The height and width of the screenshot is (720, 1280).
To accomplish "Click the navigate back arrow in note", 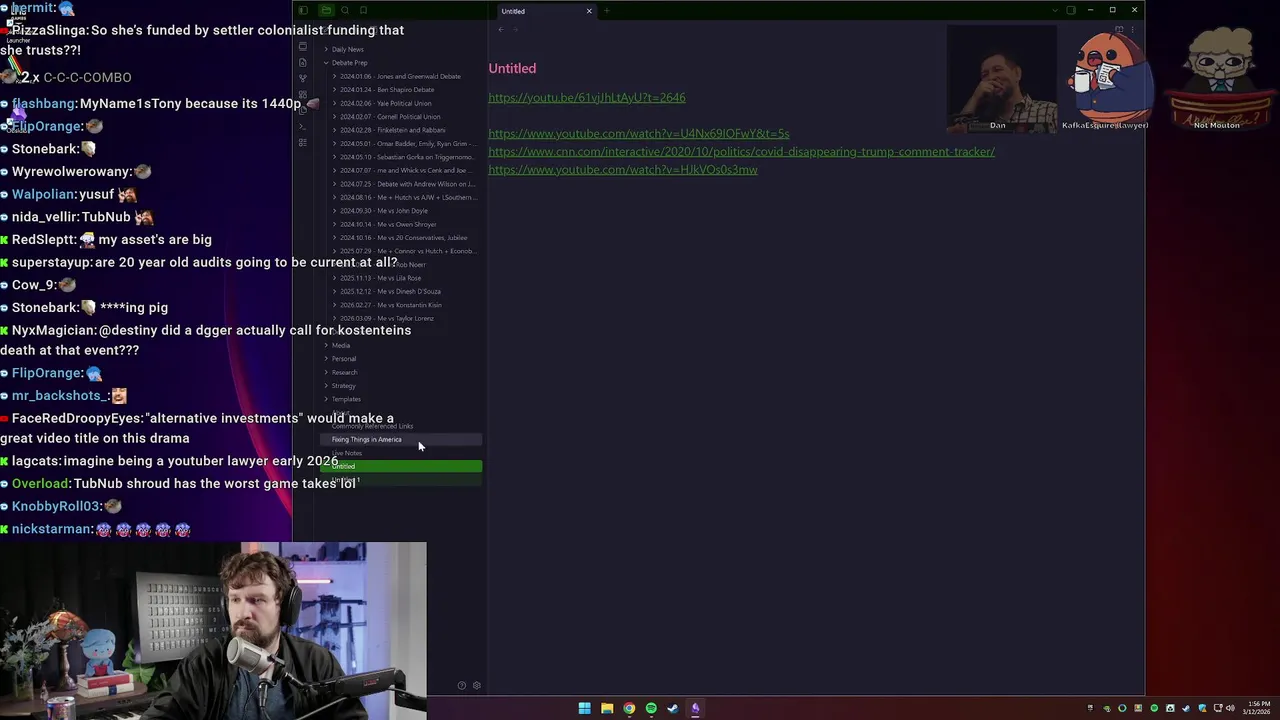I will [501, 30].
